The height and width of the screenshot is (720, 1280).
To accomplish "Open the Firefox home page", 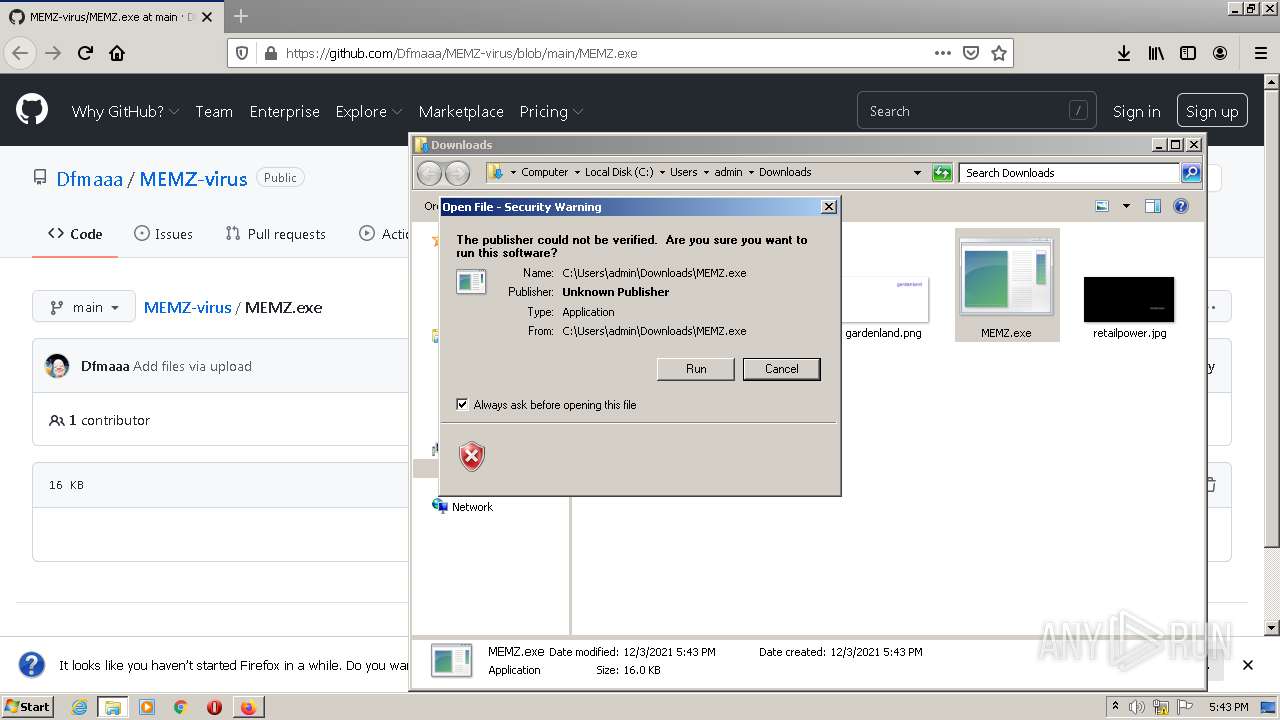I will 117,53.
